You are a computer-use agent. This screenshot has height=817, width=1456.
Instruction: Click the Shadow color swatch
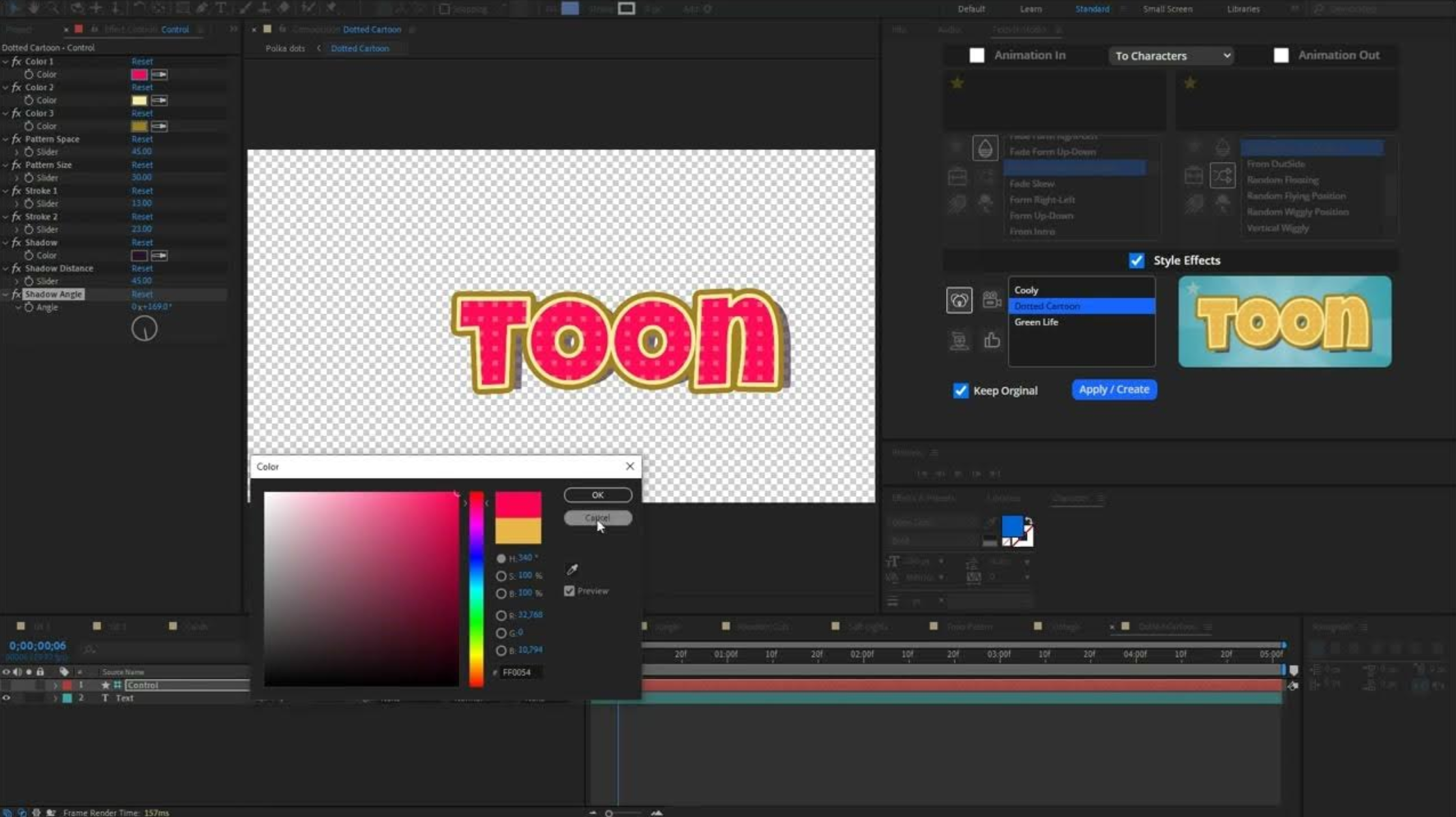point(139,256)
